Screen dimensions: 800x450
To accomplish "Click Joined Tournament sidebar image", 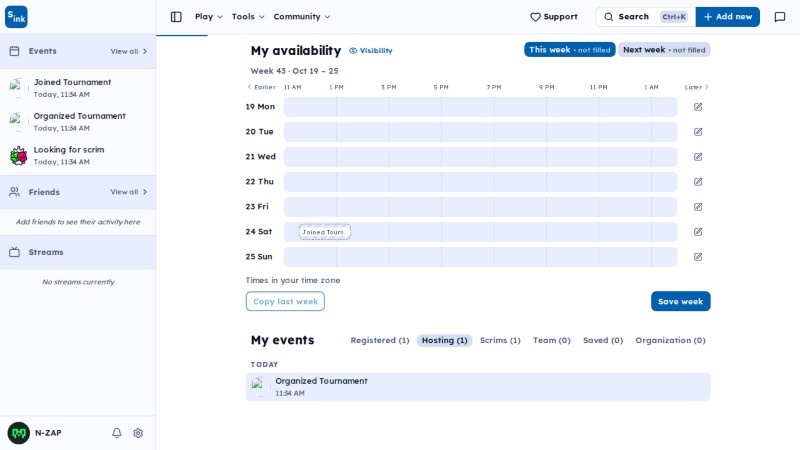I will [x=17, y=88].
